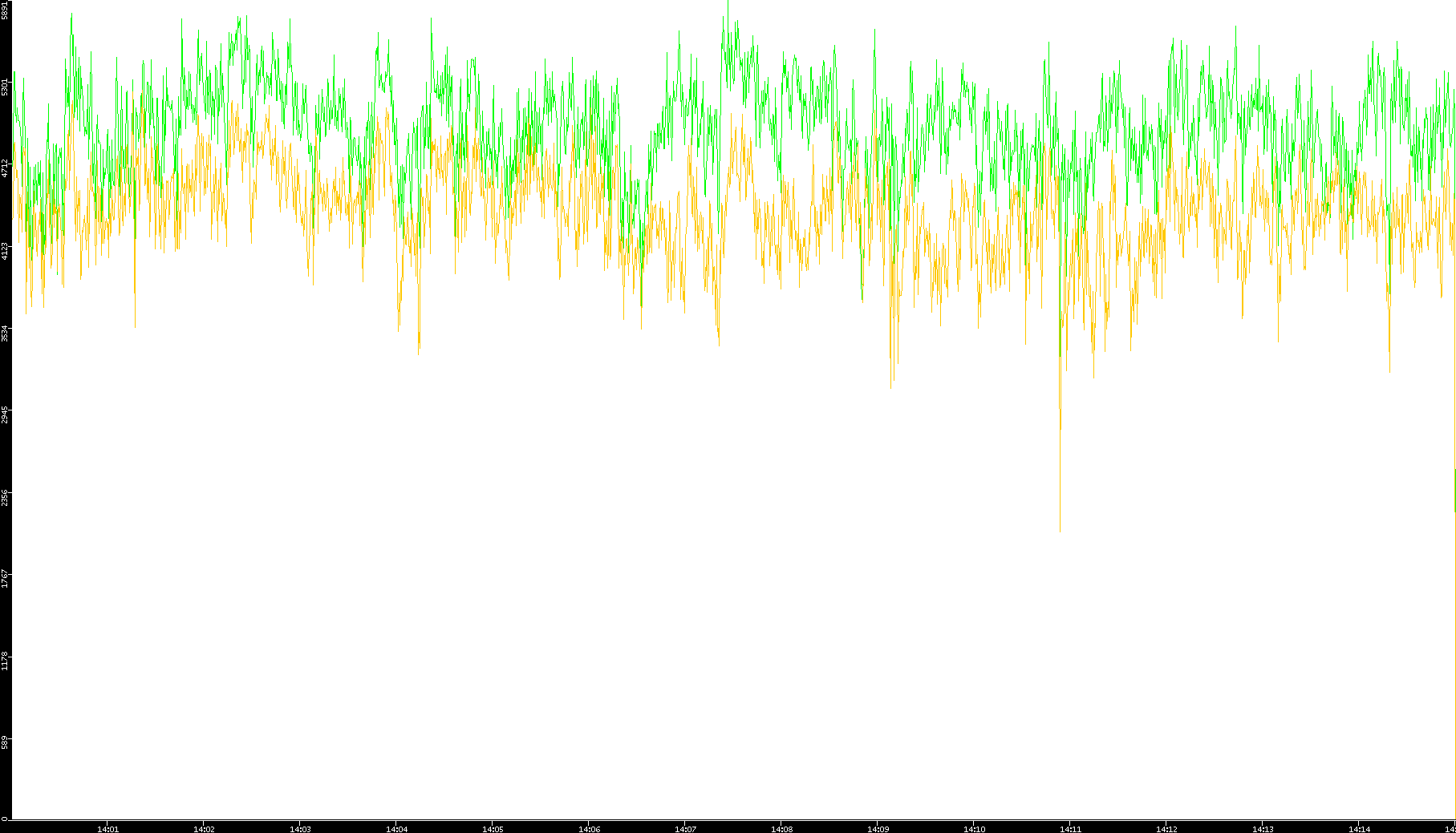The width and height of the screenshot is (1456, 833).
Task: Pick the 14:07 time axis label
Action: pyautogui.click(x=685, y=829)
